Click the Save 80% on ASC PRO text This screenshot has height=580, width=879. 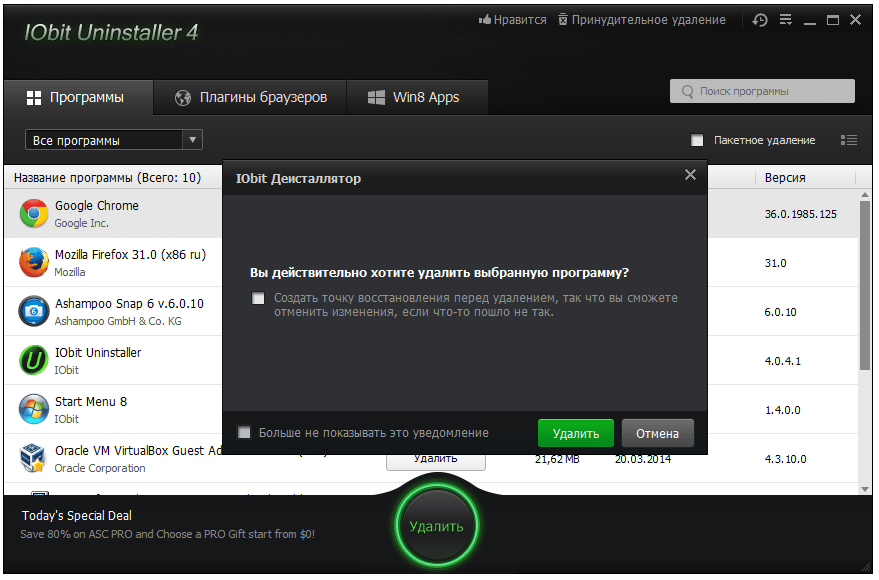(167, 534)
